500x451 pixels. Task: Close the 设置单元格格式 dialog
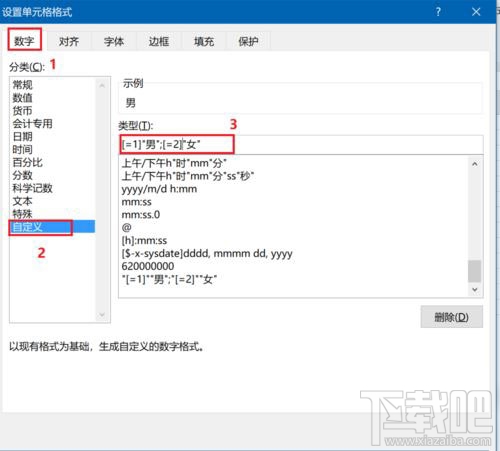[x=476, y=12]
